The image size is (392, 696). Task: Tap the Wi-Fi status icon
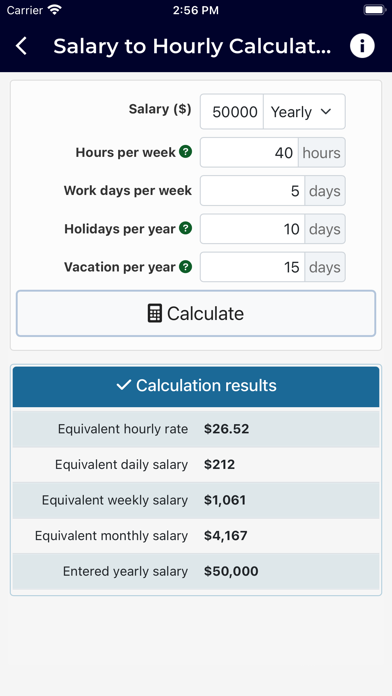click(x=55, y=10)
